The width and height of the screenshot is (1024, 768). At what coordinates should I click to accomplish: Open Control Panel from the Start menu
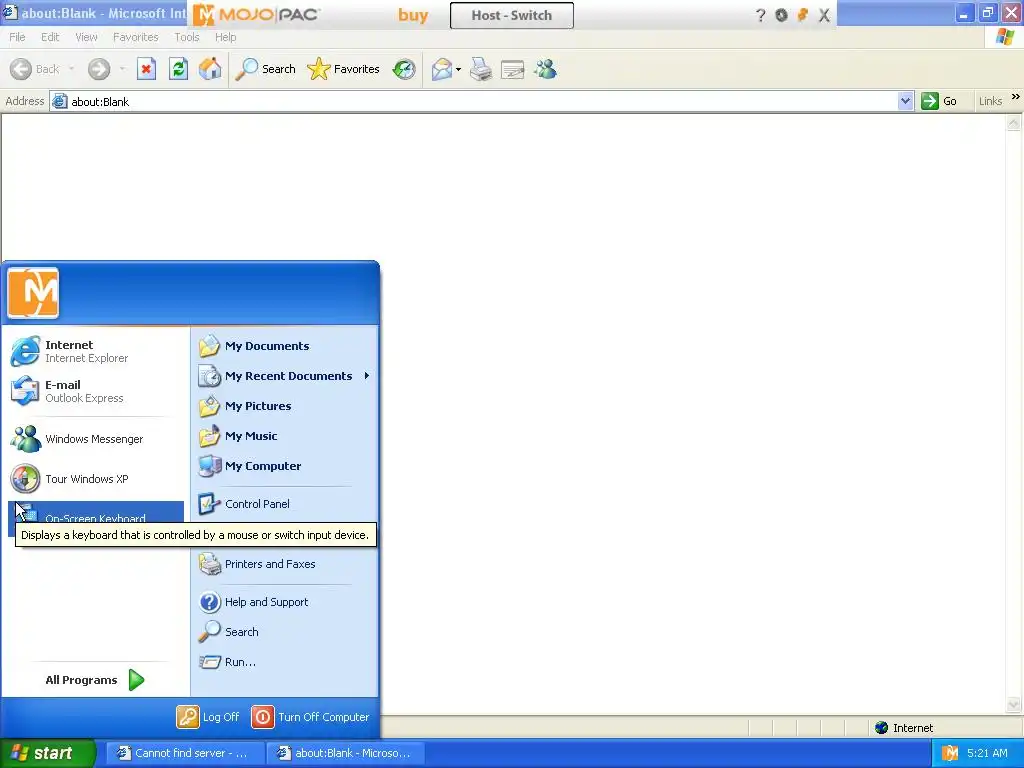coord(284,504)
